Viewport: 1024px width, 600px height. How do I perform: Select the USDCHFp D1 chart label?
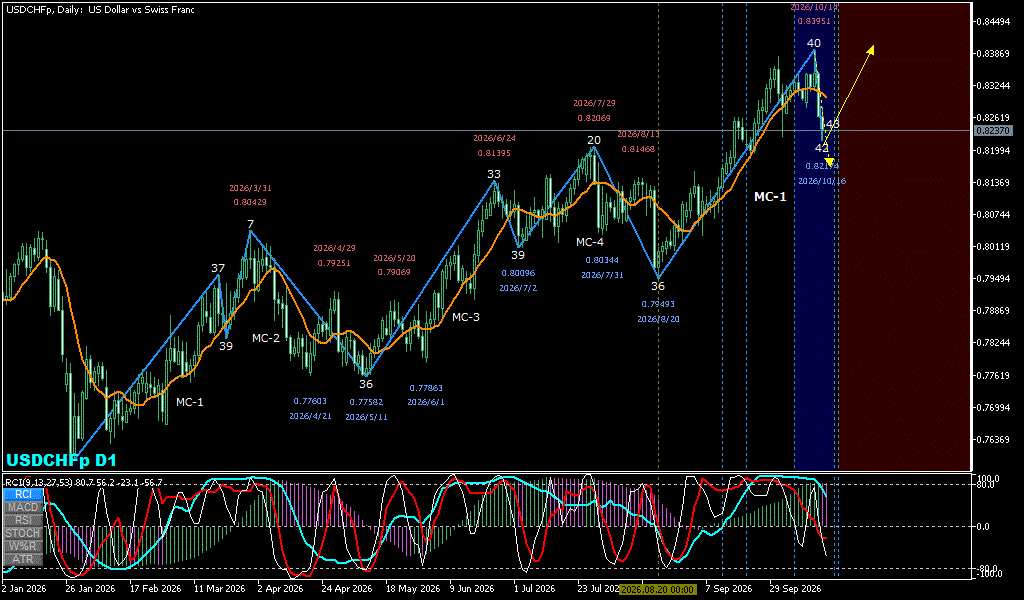point(61,460)
